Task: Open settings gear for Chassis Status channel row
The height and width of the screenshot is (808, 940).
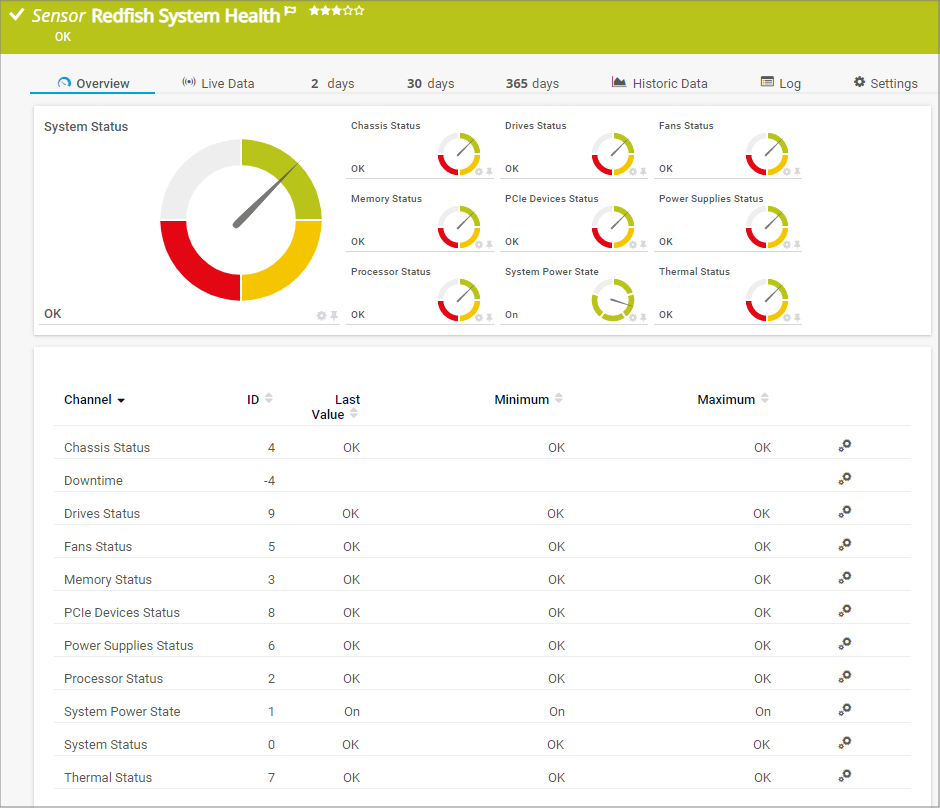Action: coord(844,446)
